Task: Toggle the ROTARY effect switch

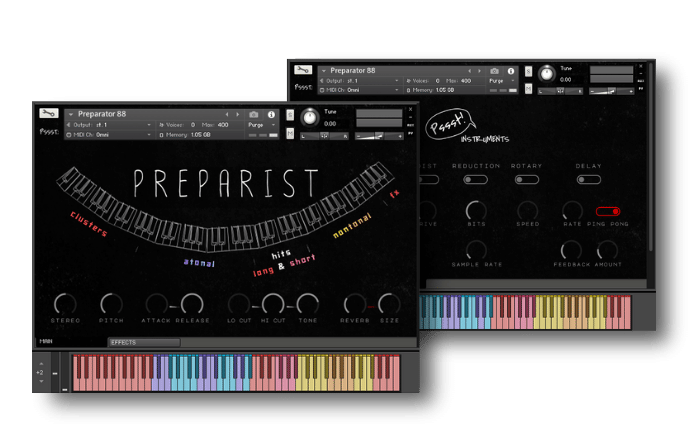Action: tap(527, 180)
